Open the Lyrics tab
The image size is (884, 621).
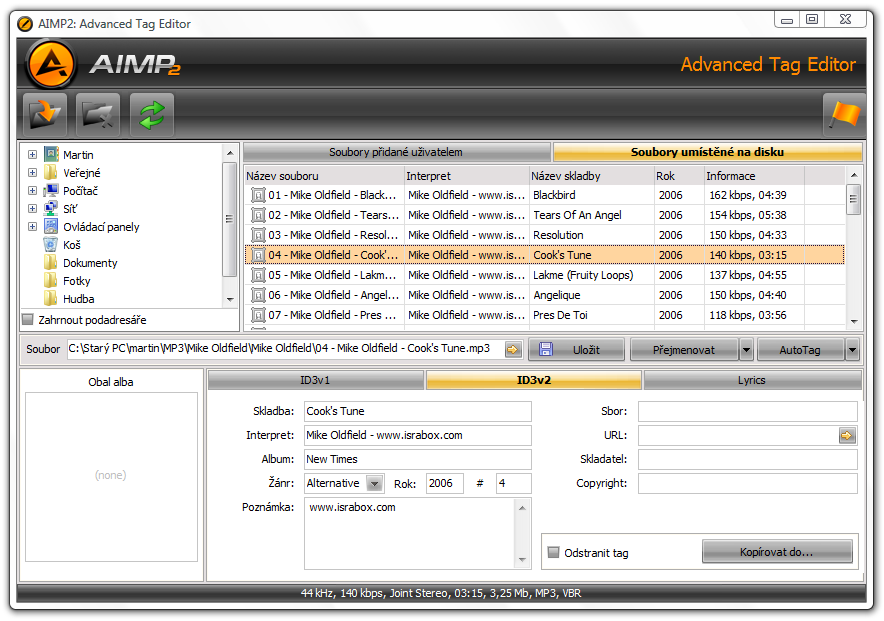coord(752,380)
